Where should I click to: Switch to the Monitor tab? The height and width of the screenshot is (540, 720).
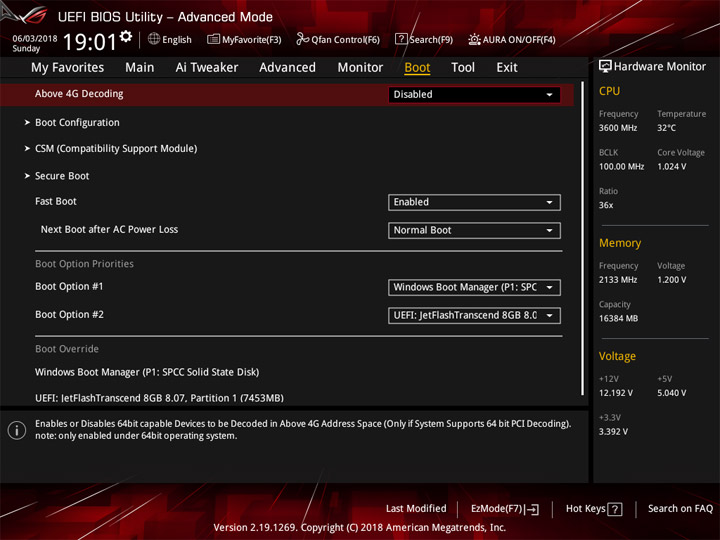[x=360, y=68]
